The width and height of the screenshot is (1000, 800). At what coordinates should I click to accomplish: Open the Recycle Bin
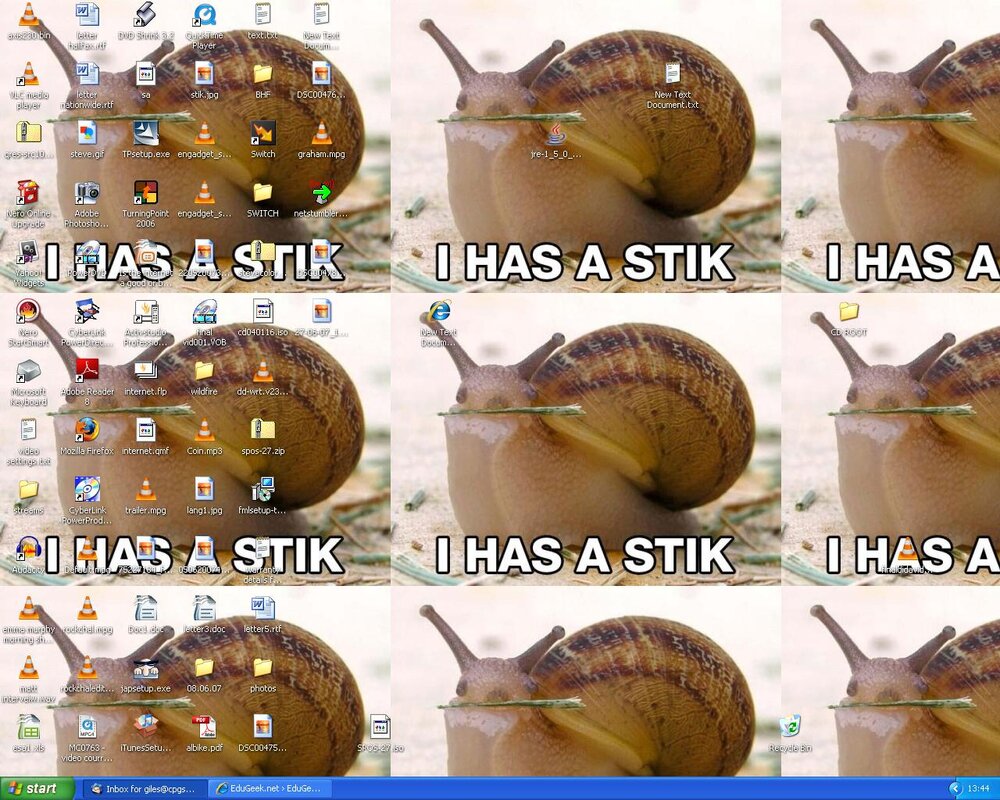(790, 727)
